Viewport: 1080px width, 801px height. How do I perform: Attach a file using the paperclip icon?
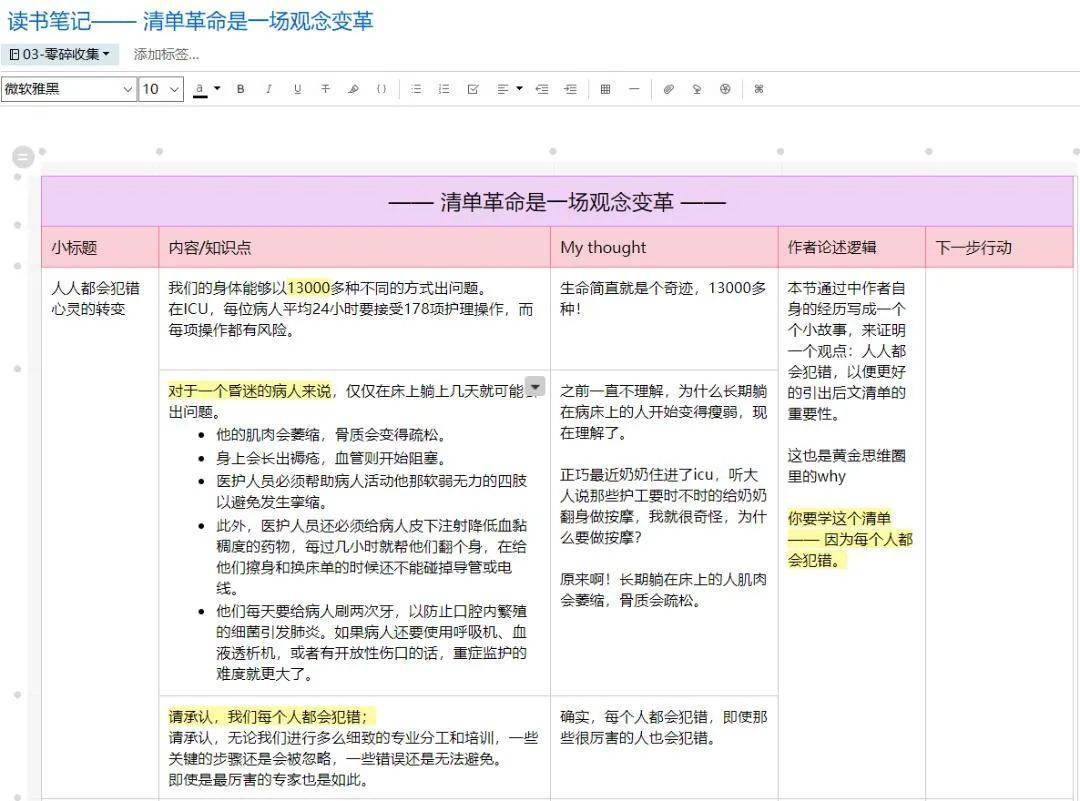(x=668, y=89)
